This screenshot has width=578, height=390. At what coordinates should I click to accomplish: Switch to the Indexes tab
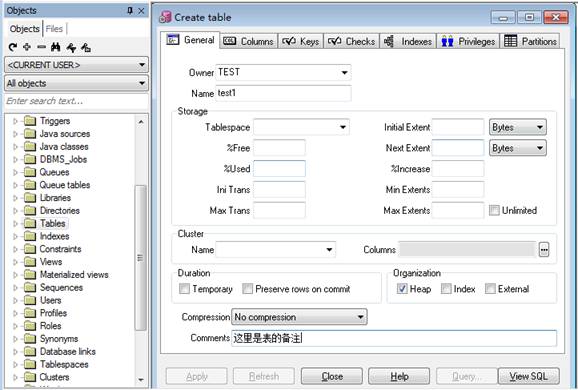pyautogui.click(x=408, y=41)
